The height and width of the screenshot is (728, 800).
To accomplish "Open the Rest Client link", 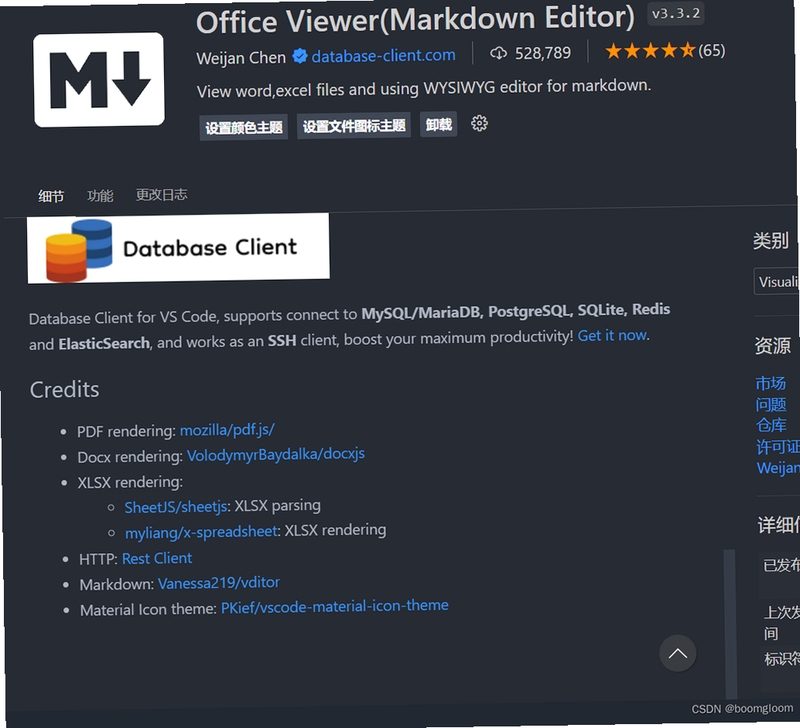I will point(157,559).
